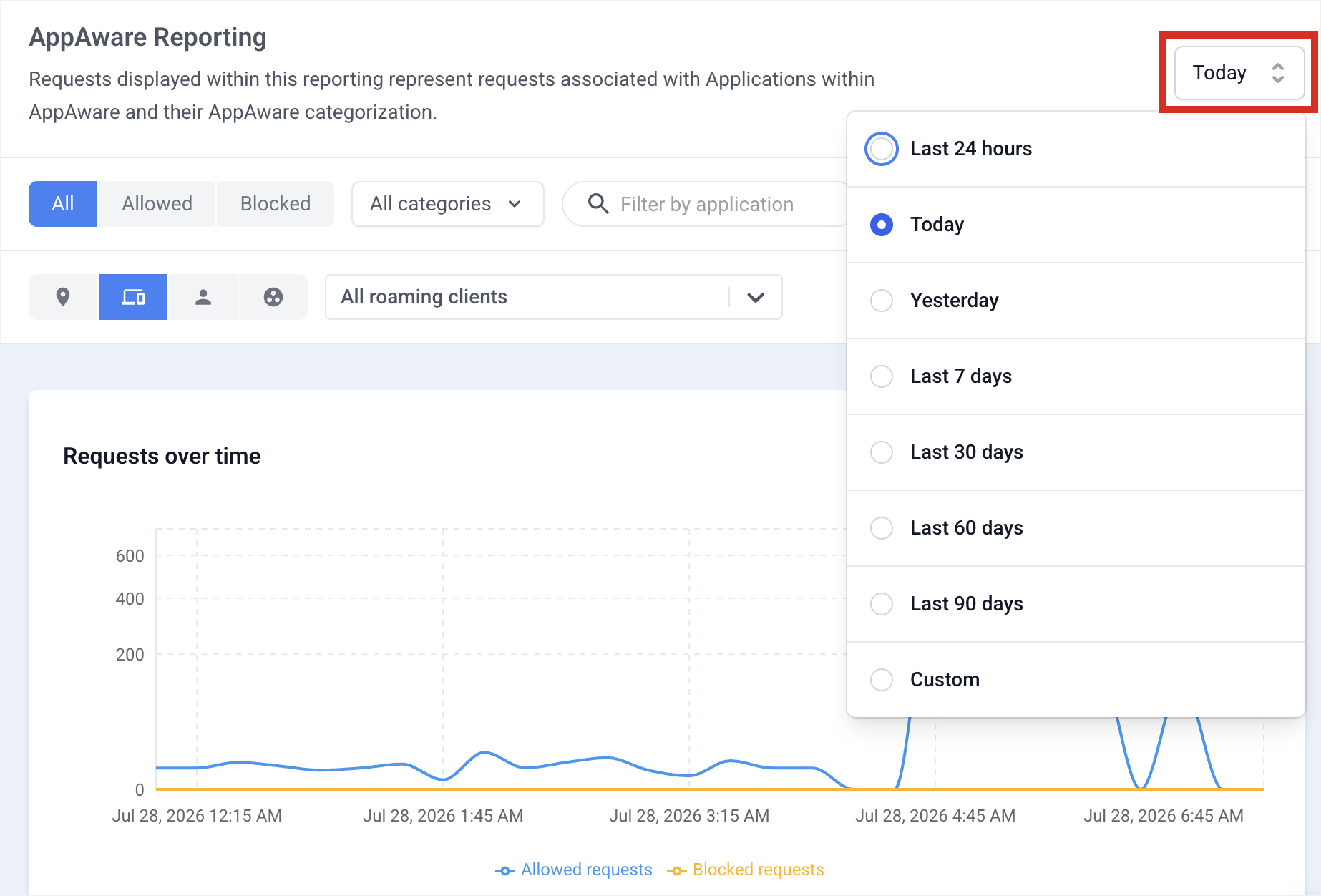The image size is (1321, 896).
Task: Open the Today time range dropdown
Action: (1239, 72)
